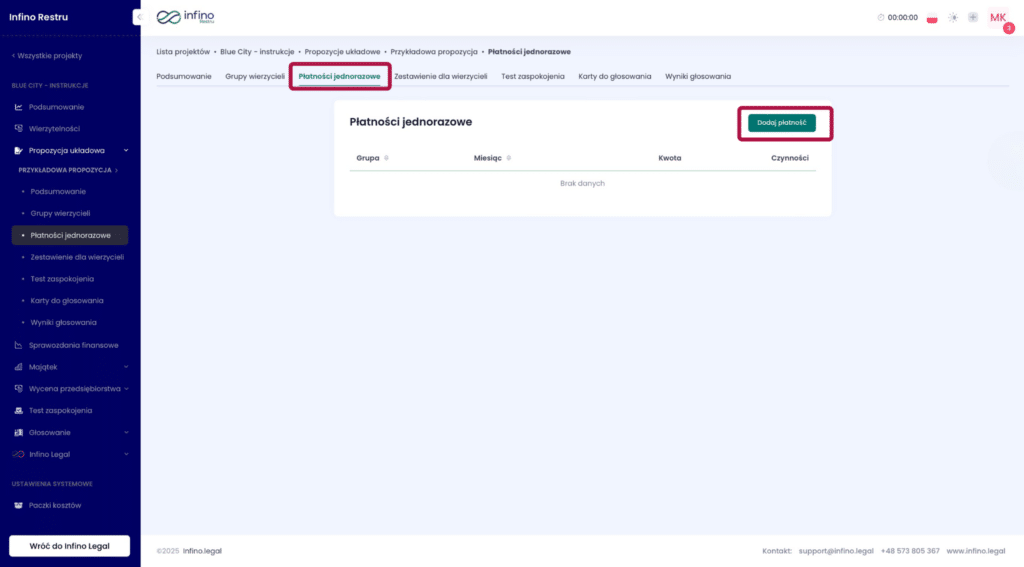The width and height of the screenshot is (1024, 567).
Task: Click the Dodaj płatność button
Action: (x=781, y=122)
